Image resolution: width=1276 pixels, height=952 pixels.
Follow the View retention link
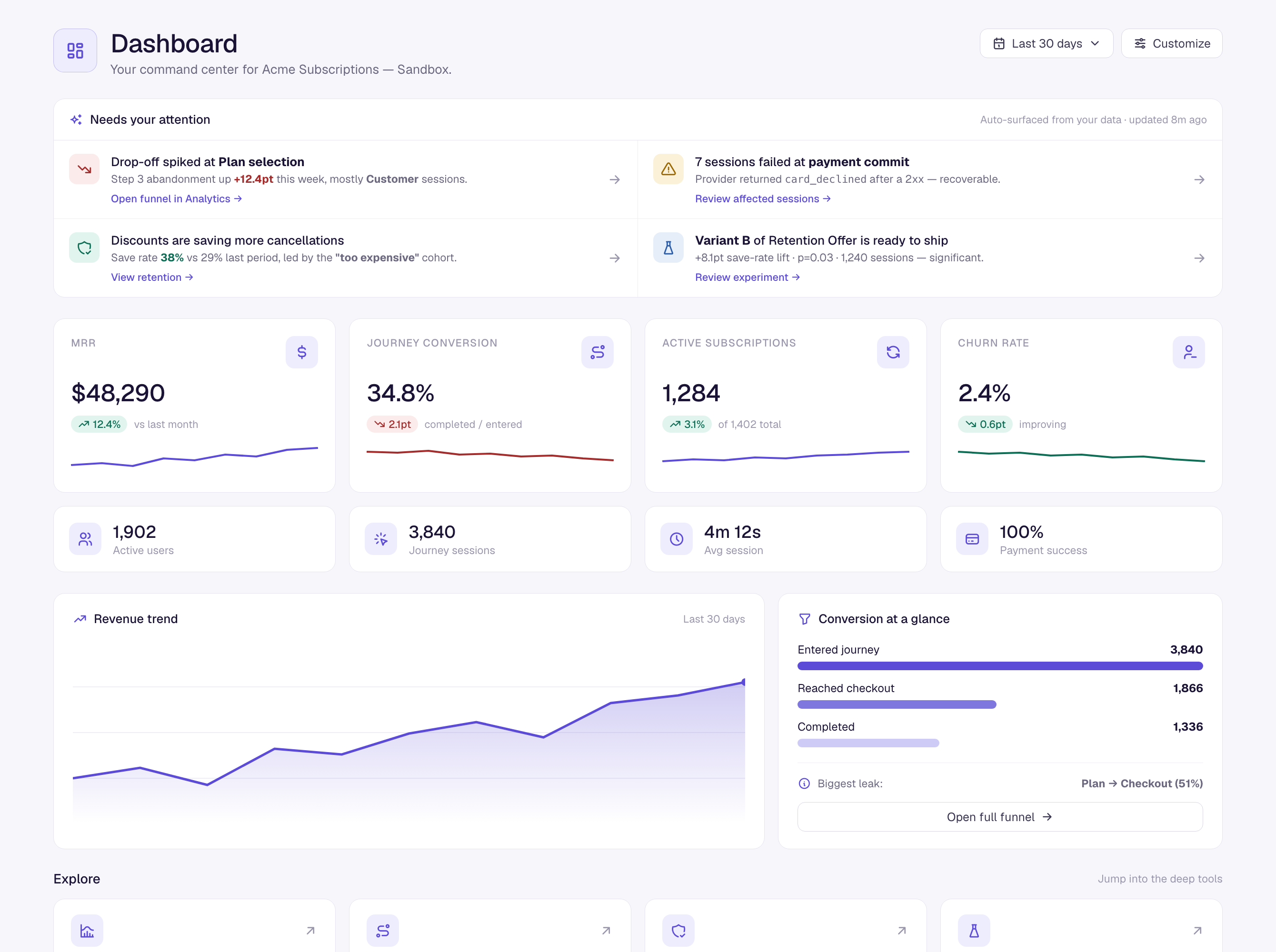[x=152, y=277]
